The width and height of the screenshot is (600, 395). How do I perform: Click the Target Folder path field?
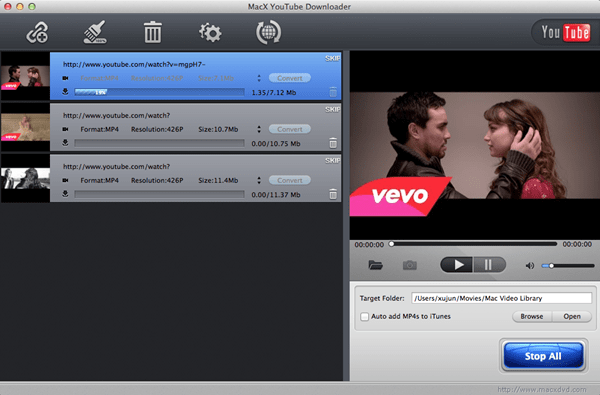point(501,298)
